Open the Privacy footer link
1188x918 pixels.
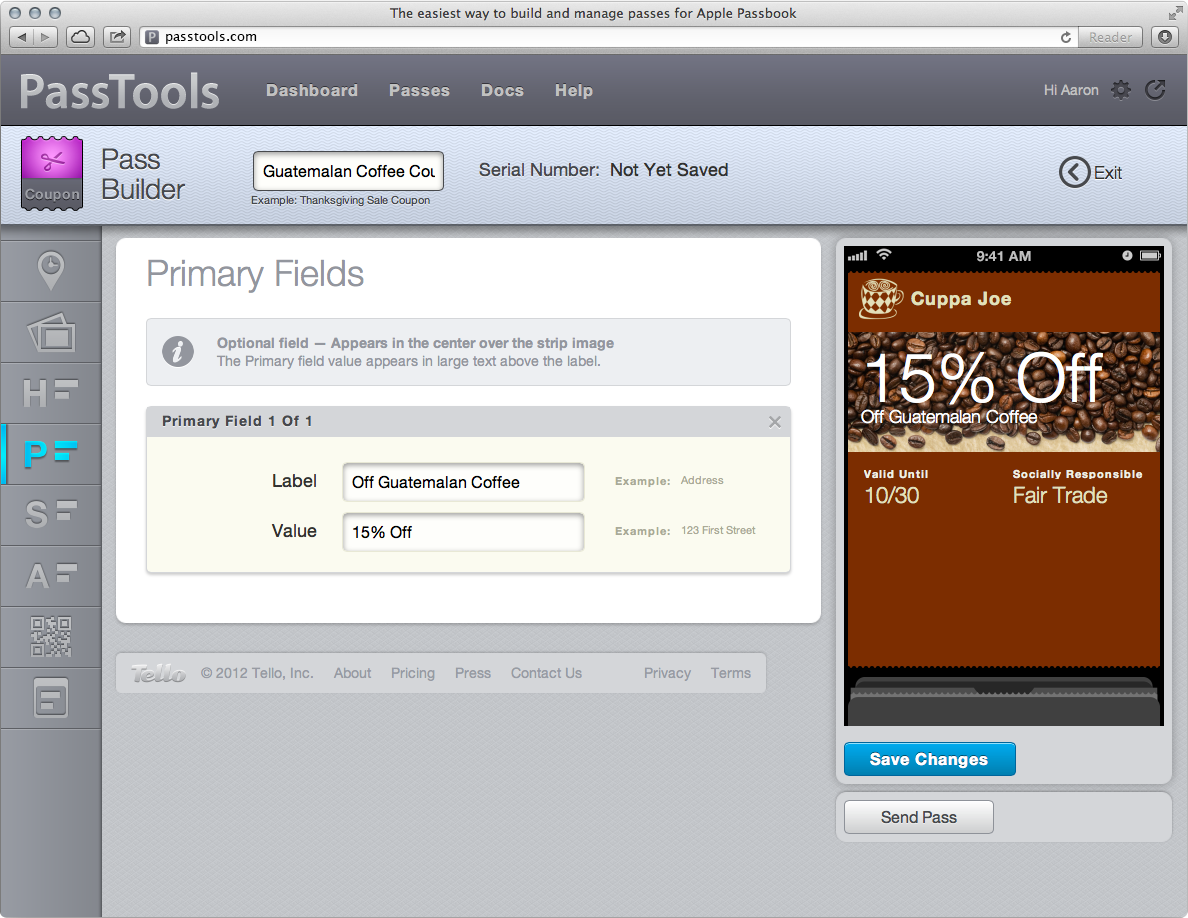click(667, 673)
